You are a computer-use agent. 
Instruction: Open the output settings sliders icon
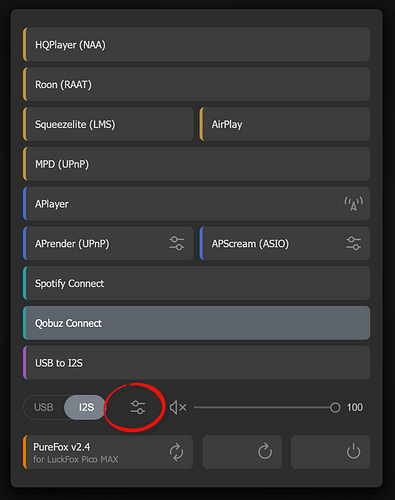137,407
